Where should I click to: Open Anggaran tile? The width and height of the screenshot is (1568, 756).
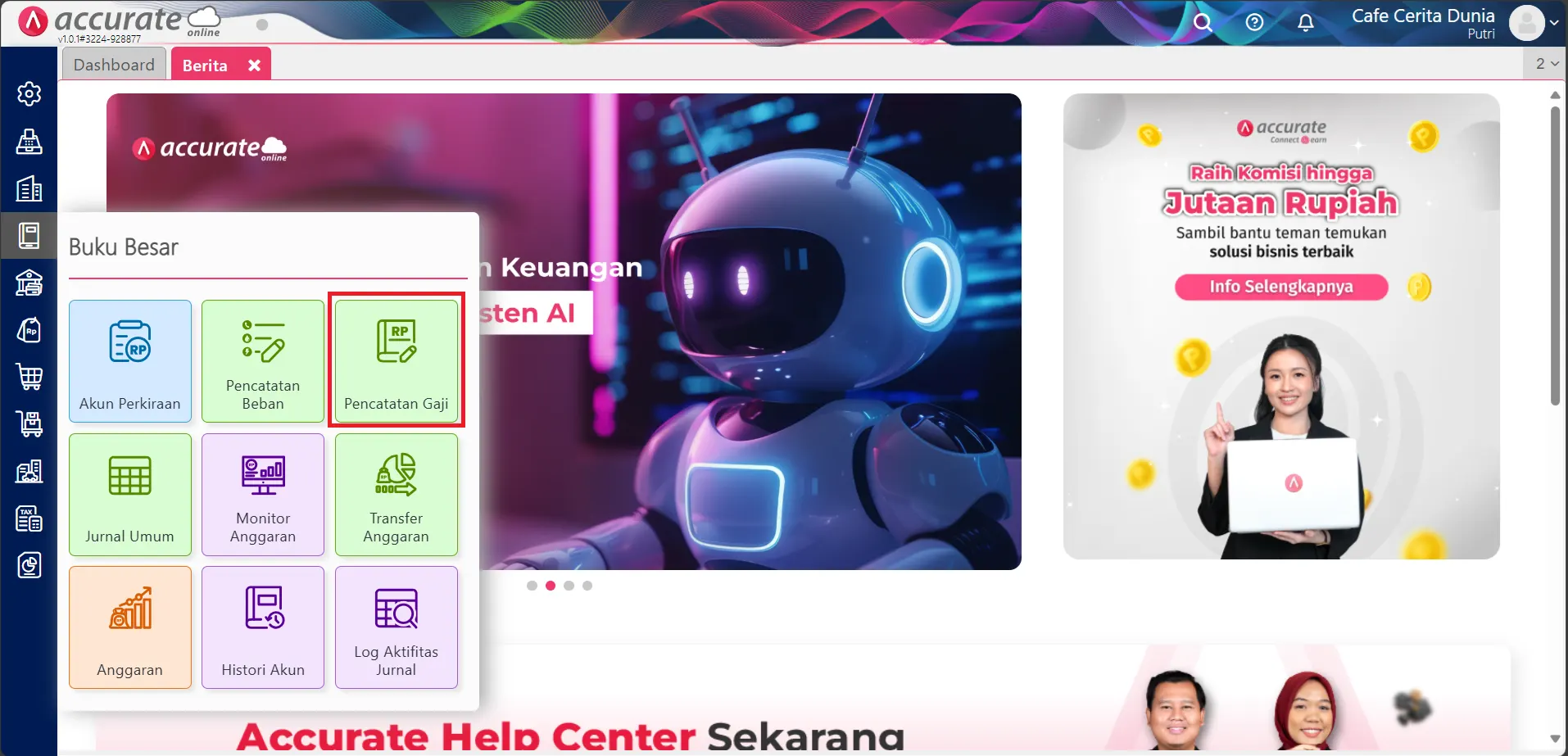coord(130,627)
